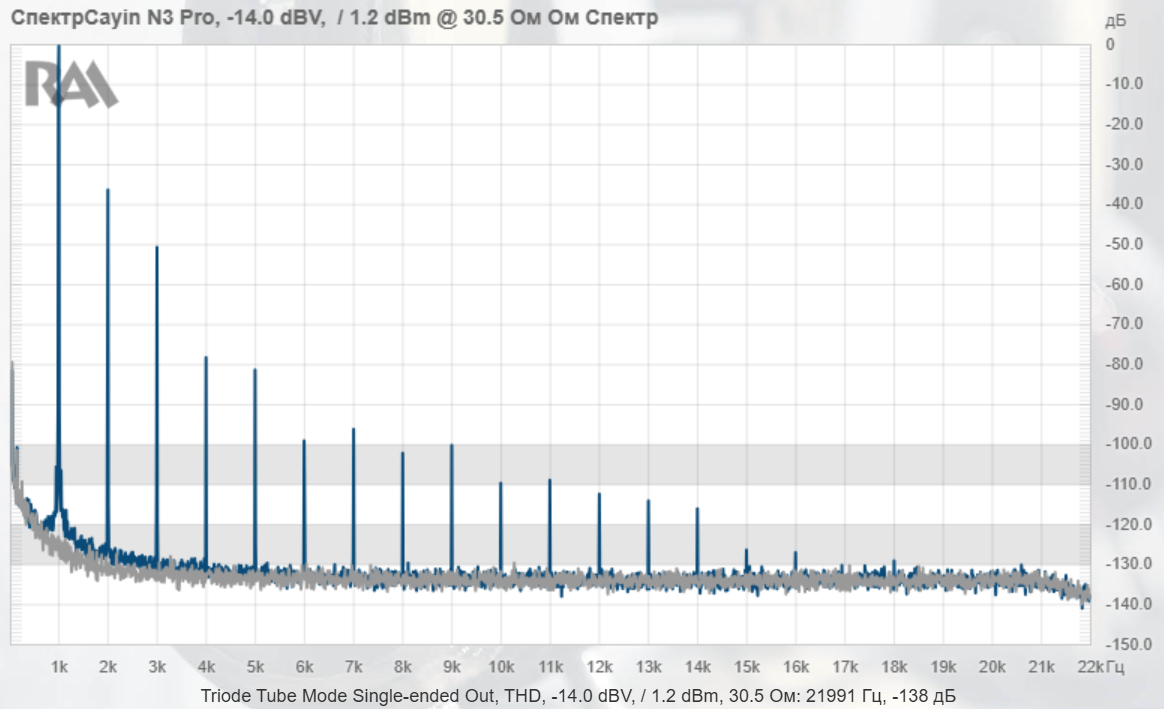
Task: Click the 5k frequency axis label
Action: 255,667
